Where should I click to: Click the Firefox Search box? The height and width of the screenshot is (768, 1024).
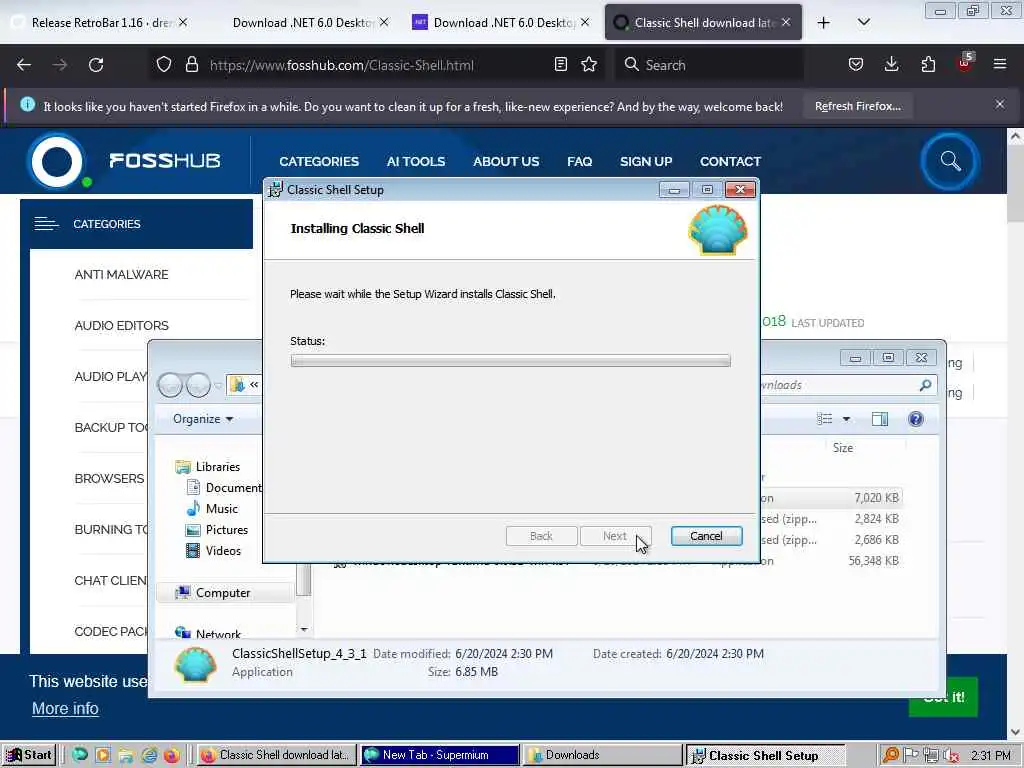click(x=709, y=65)
